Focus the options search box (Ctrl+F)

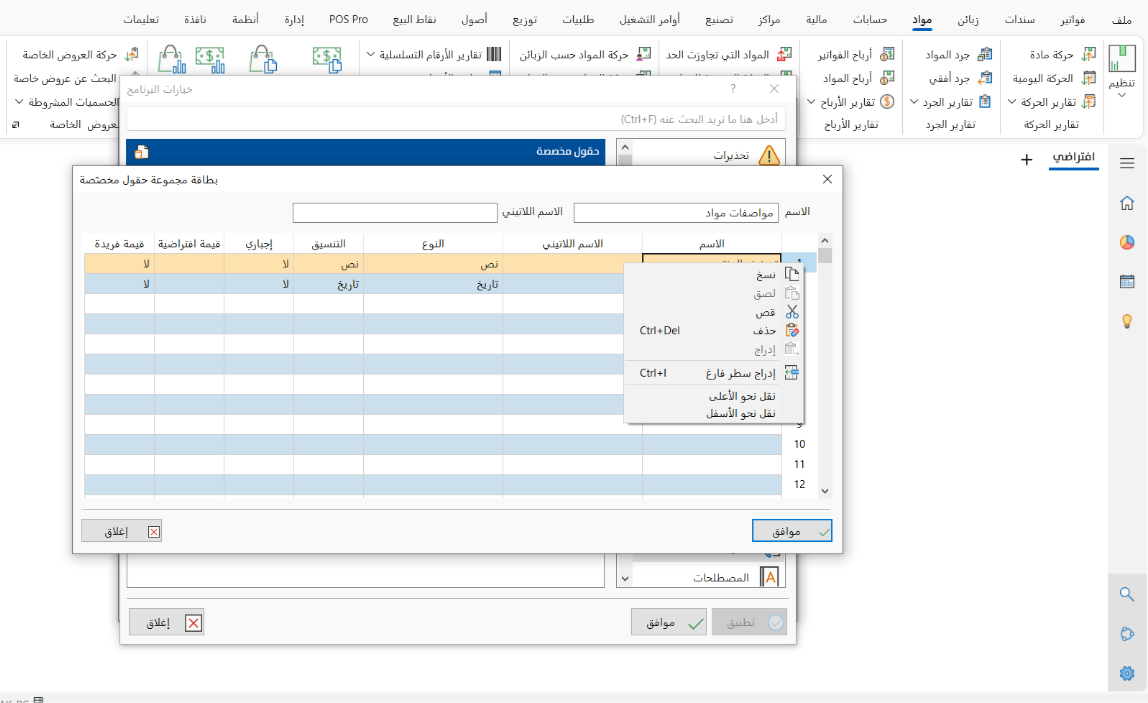pos(455,119)
